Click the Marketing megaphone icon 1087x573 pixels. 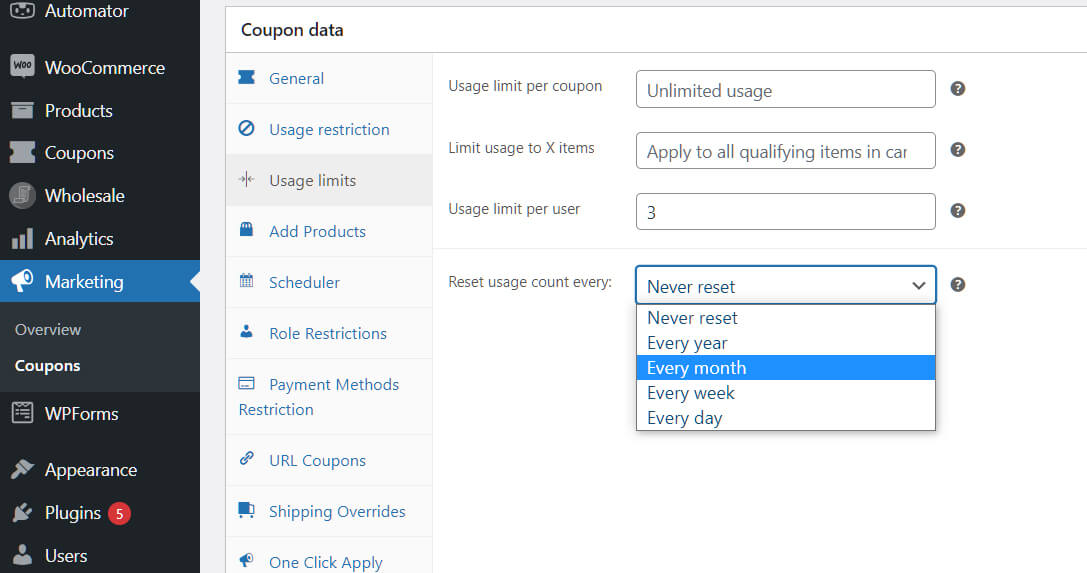[x=22, y=282]
